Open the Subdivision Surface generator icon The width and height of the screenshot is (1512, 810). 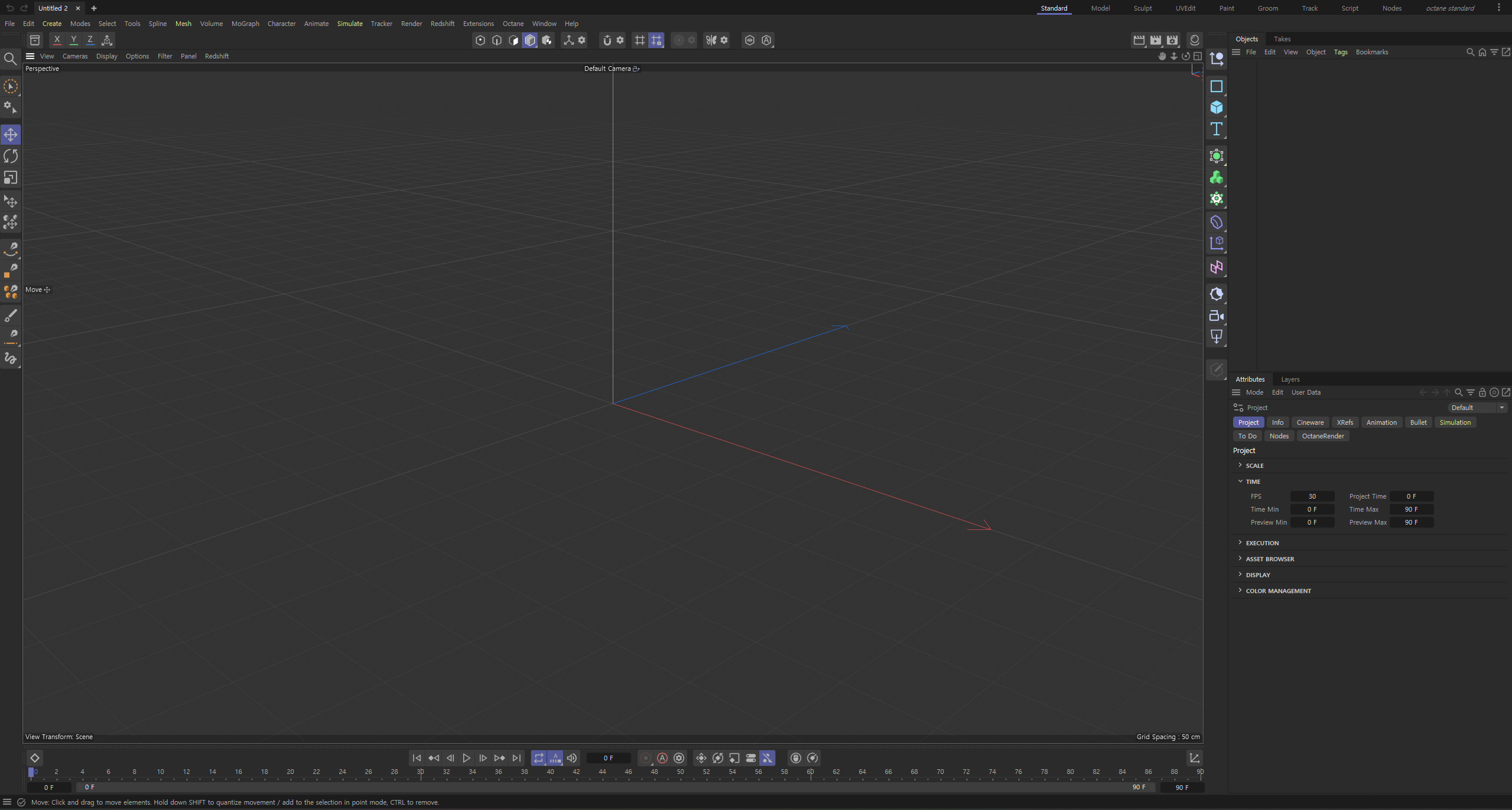[x=1217, y=156]
